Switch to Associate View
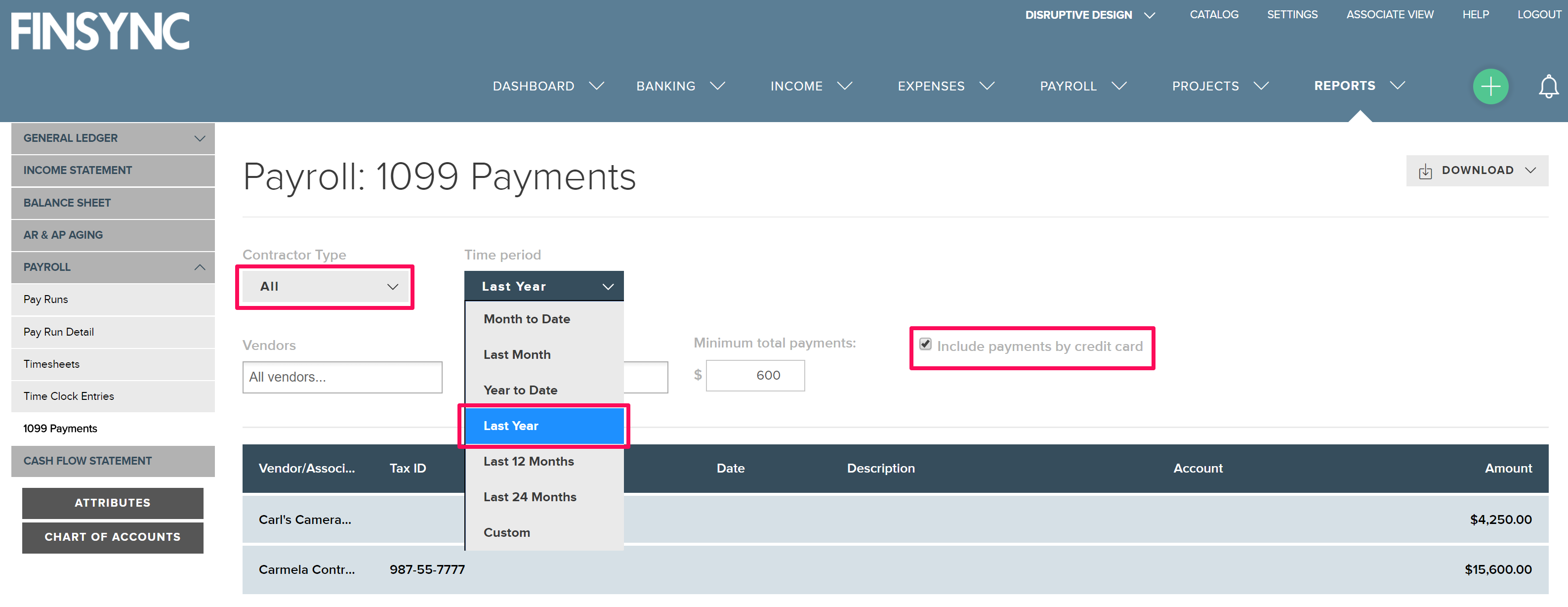This screenshot has width=1568, height=607. tap(1390, 15)
